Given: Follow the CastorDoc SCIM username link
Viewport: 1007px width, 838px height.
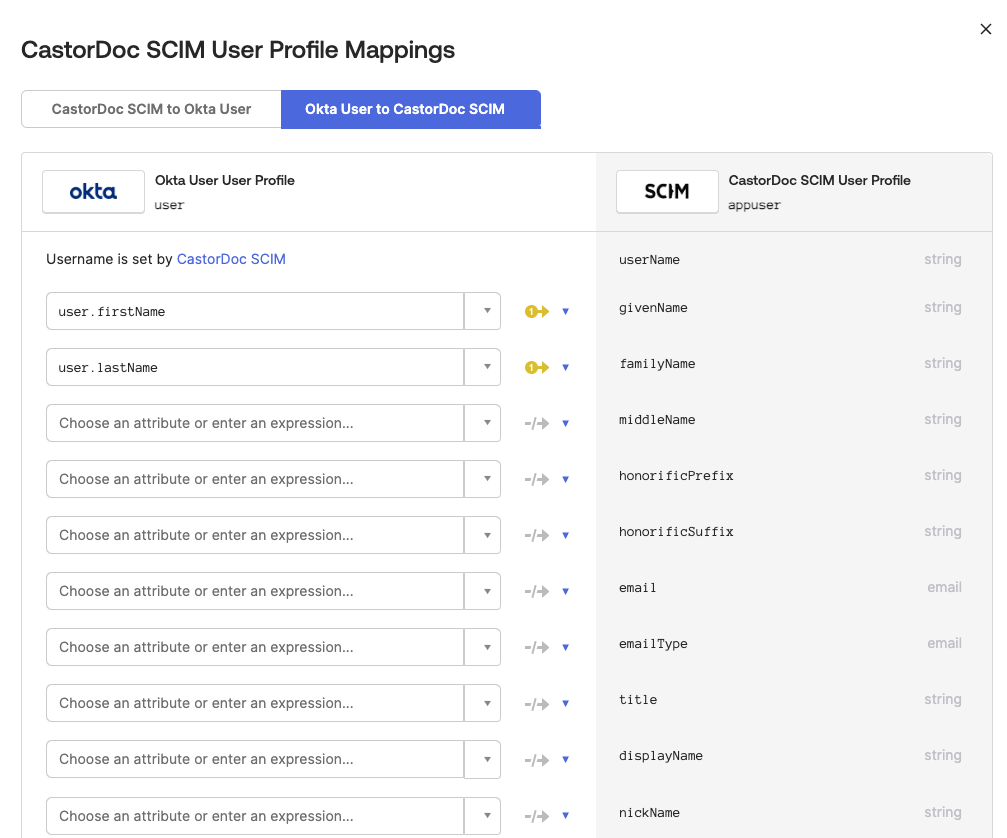Looking at the screenshot, I should pyautogui.click(x=231, y=259).
